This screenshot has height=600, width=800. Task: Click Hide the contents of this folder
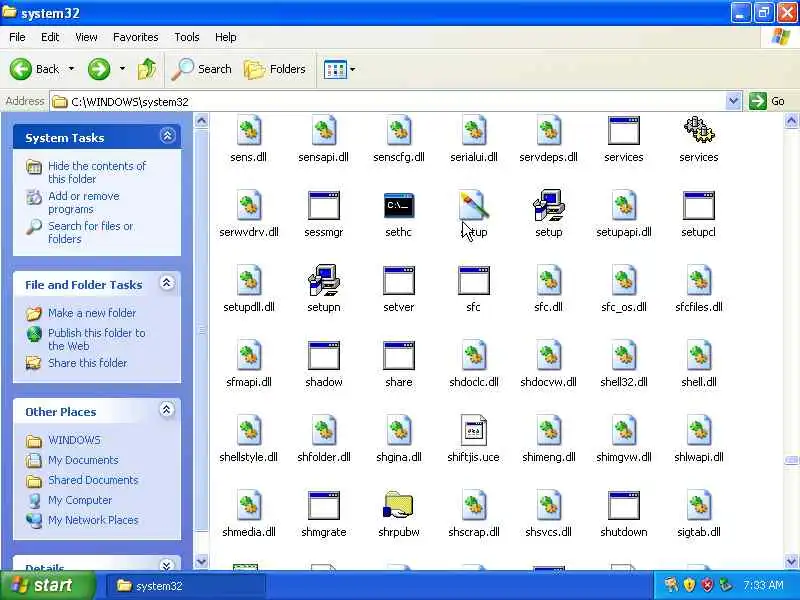[97, 172]
